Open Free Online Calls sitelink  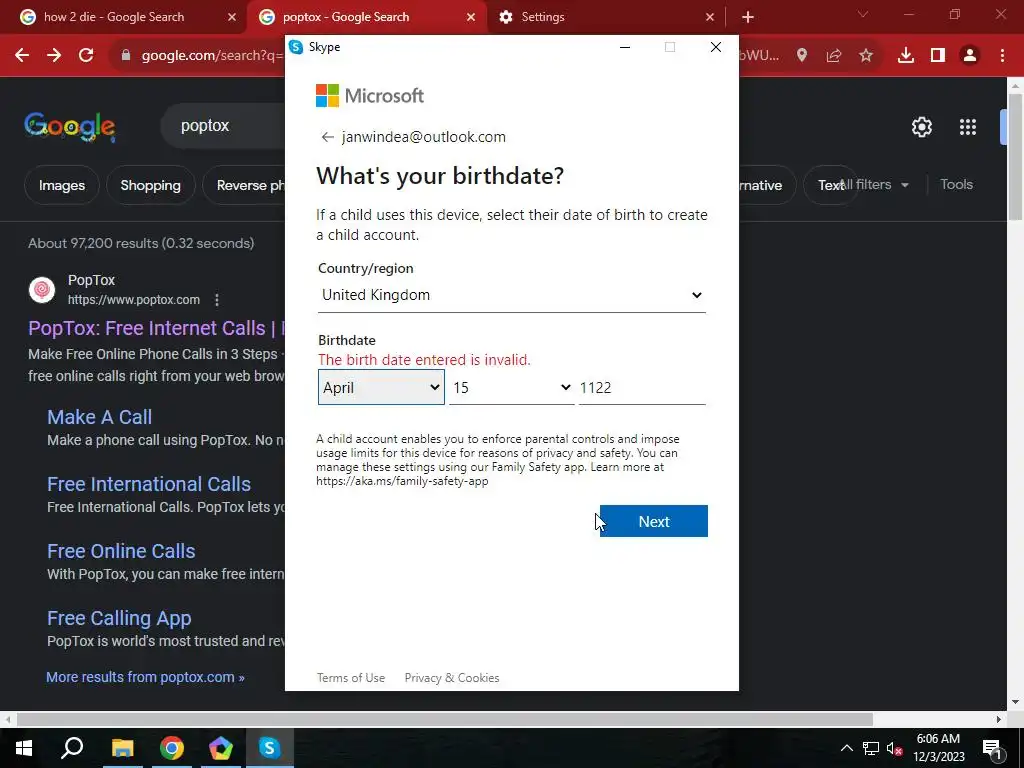(x=121, y=551)
